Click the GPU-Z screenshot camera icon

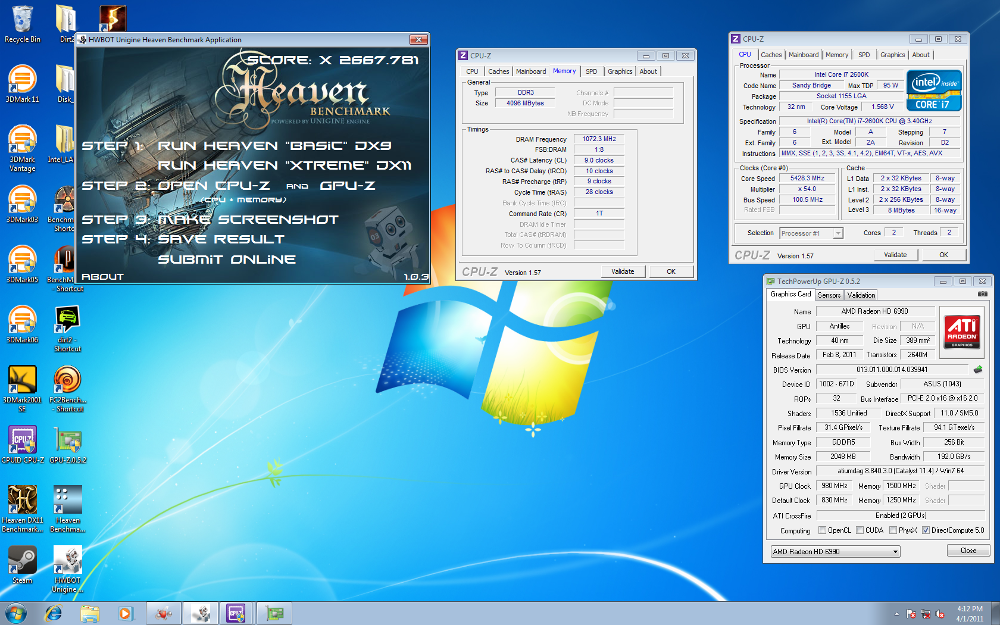tap(982, 294)
